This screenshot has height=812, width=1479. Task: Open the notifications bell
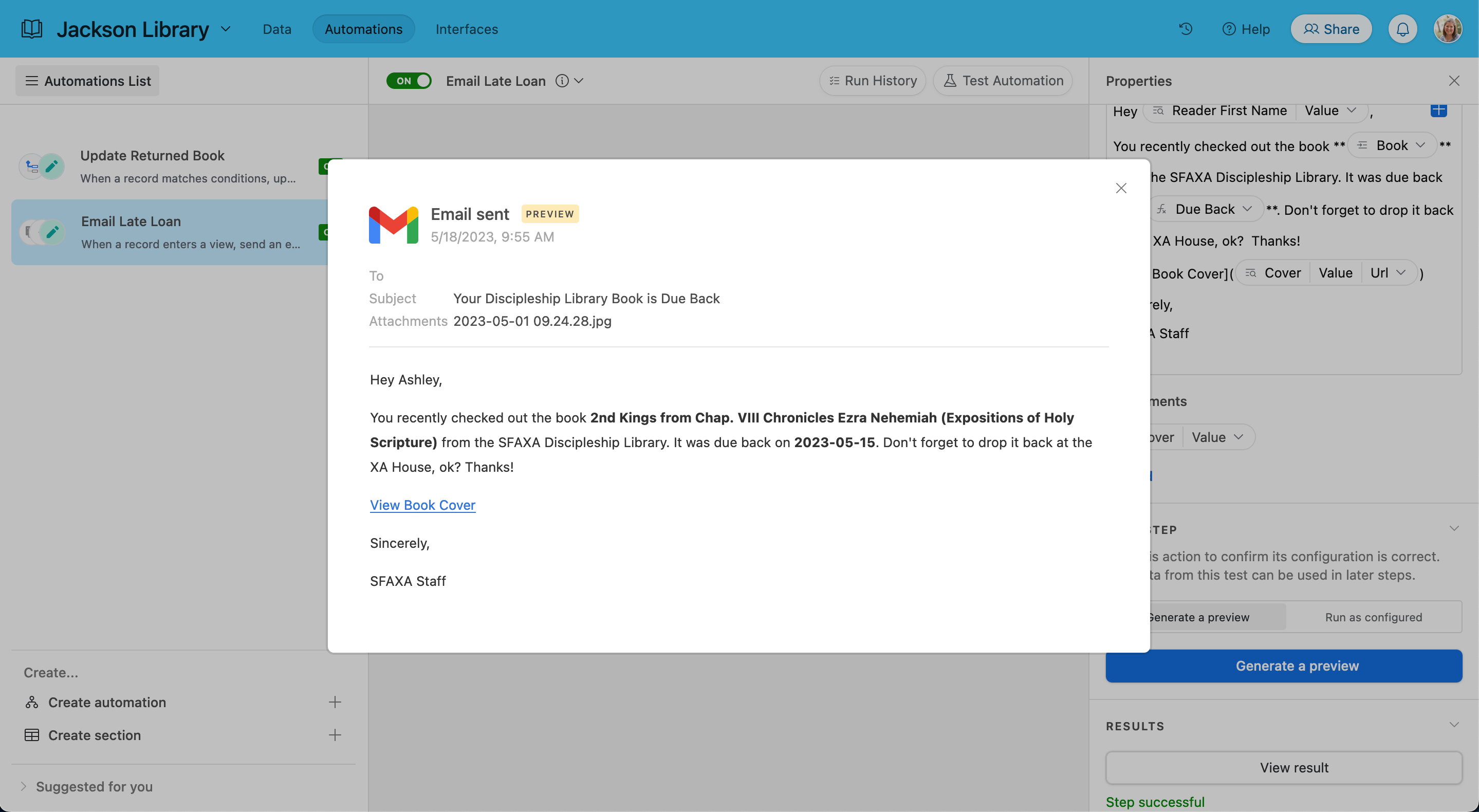click(1402, 29)
